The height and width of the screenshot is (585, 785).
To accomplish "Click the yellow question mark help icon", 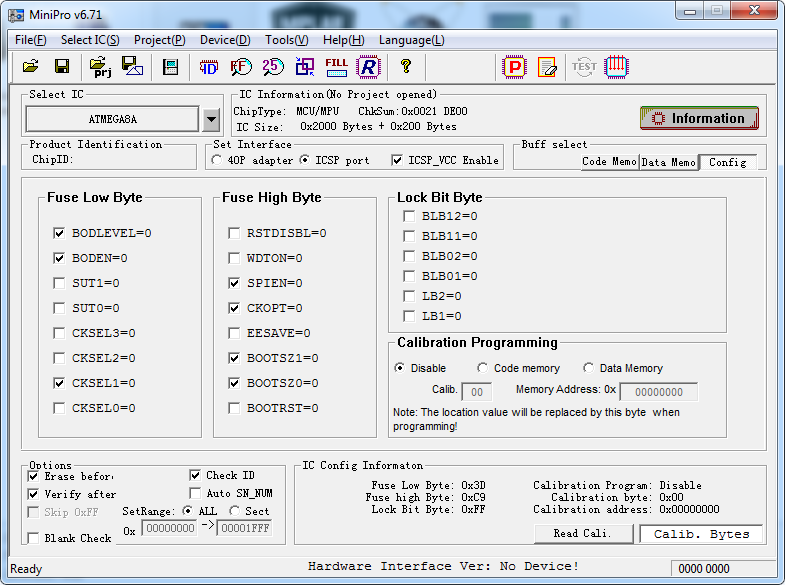I will click(406, 66).
